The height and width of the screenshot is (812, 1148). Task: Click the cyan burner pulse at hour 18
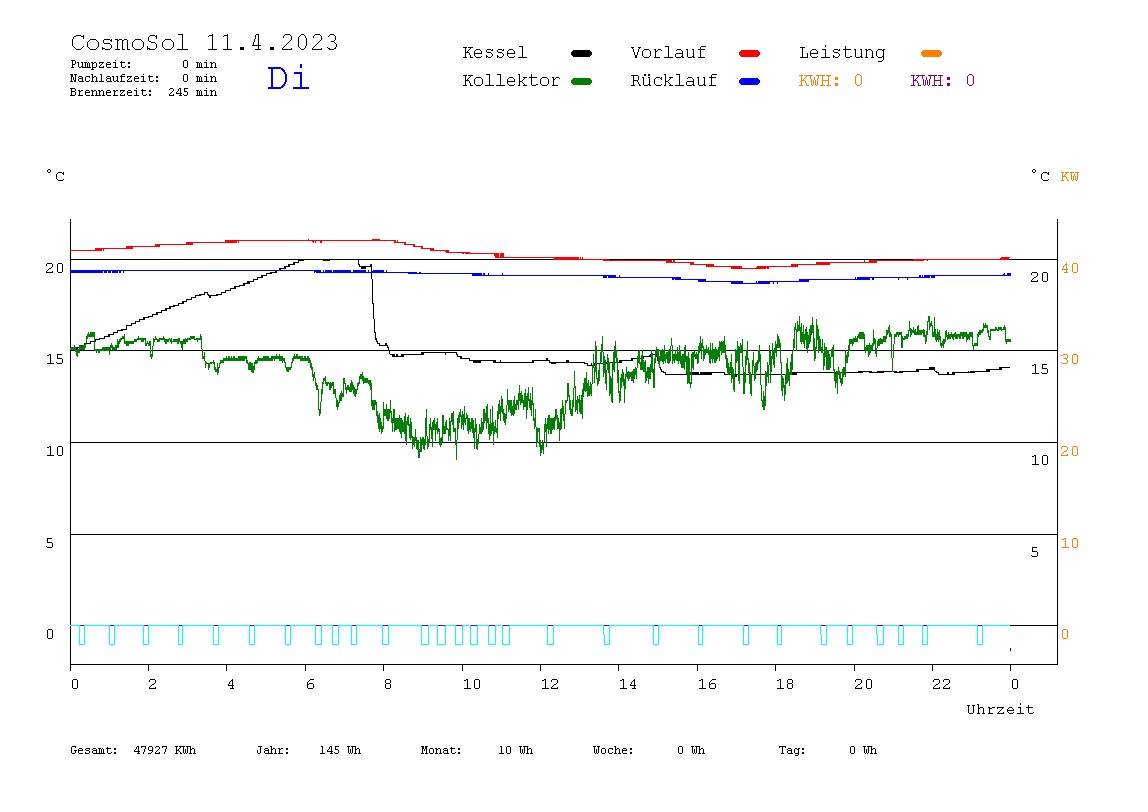(x=779, y=635)
